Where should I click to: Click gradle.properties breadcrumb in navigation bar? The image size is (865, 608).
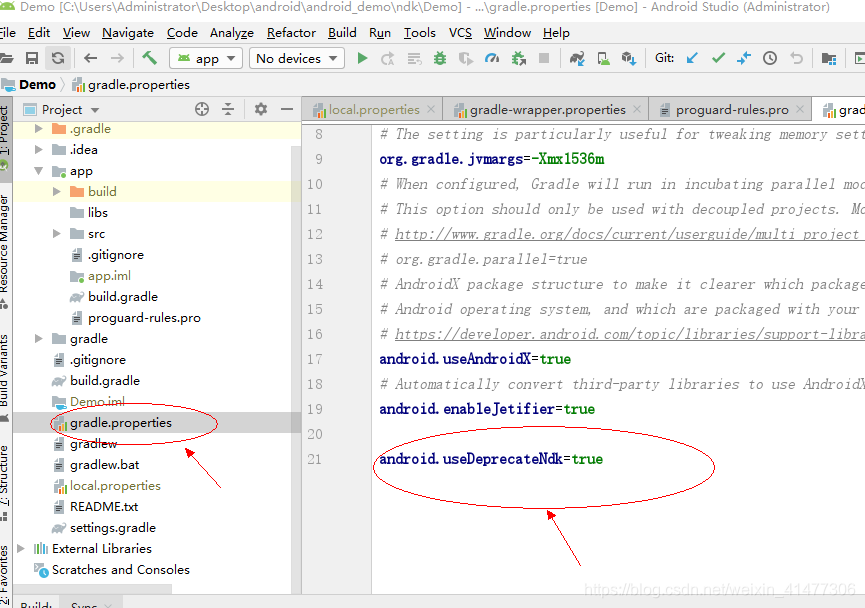click(x=131, y=84)
